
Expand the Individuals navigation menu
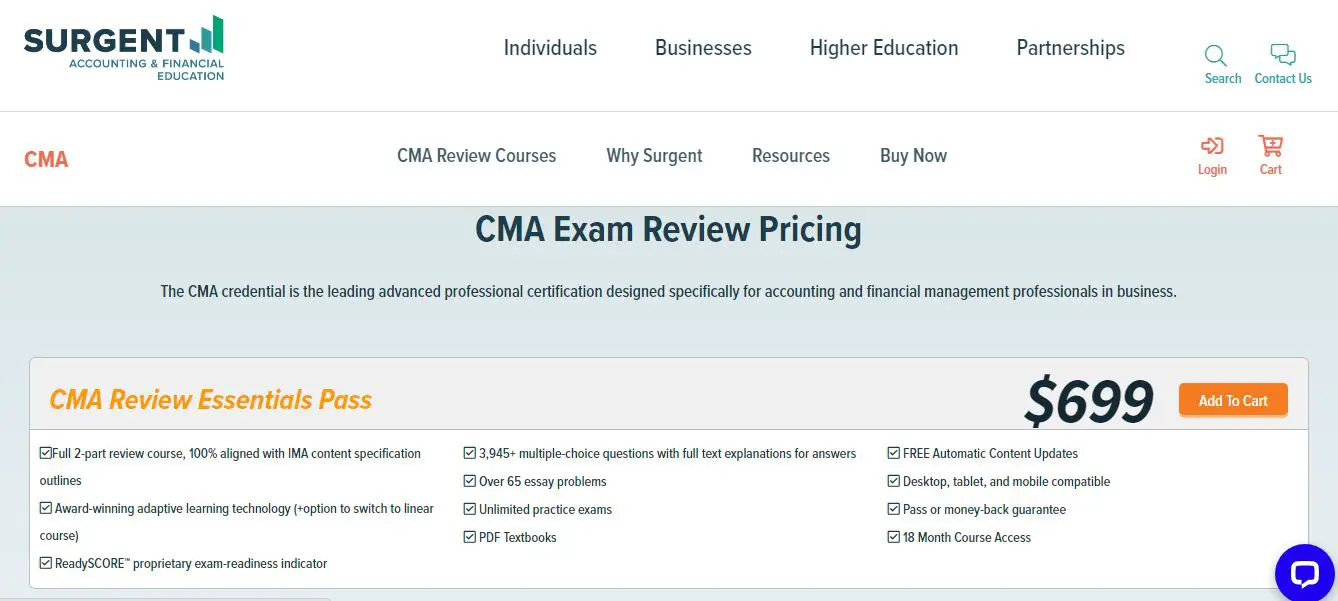point(550,48)
